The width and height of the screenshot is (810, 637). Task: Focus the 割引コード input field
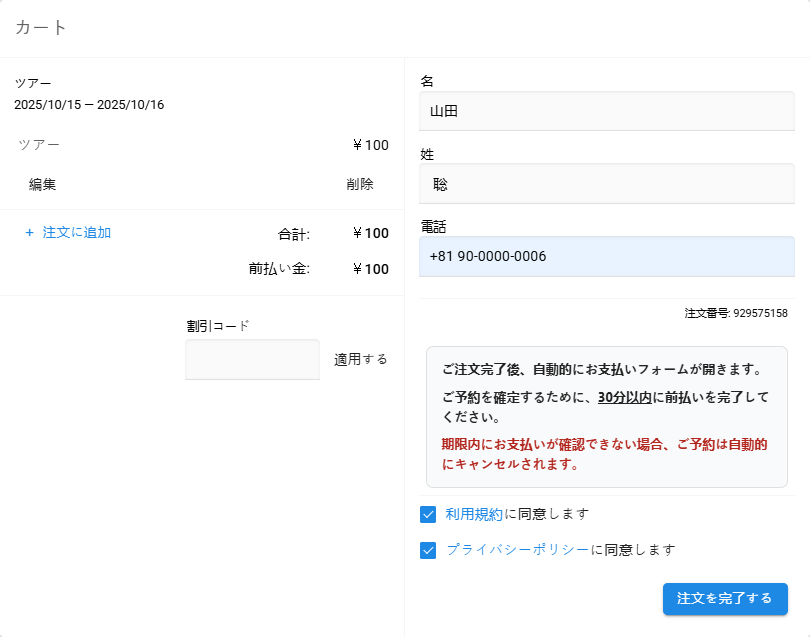[x=252, y=360]
